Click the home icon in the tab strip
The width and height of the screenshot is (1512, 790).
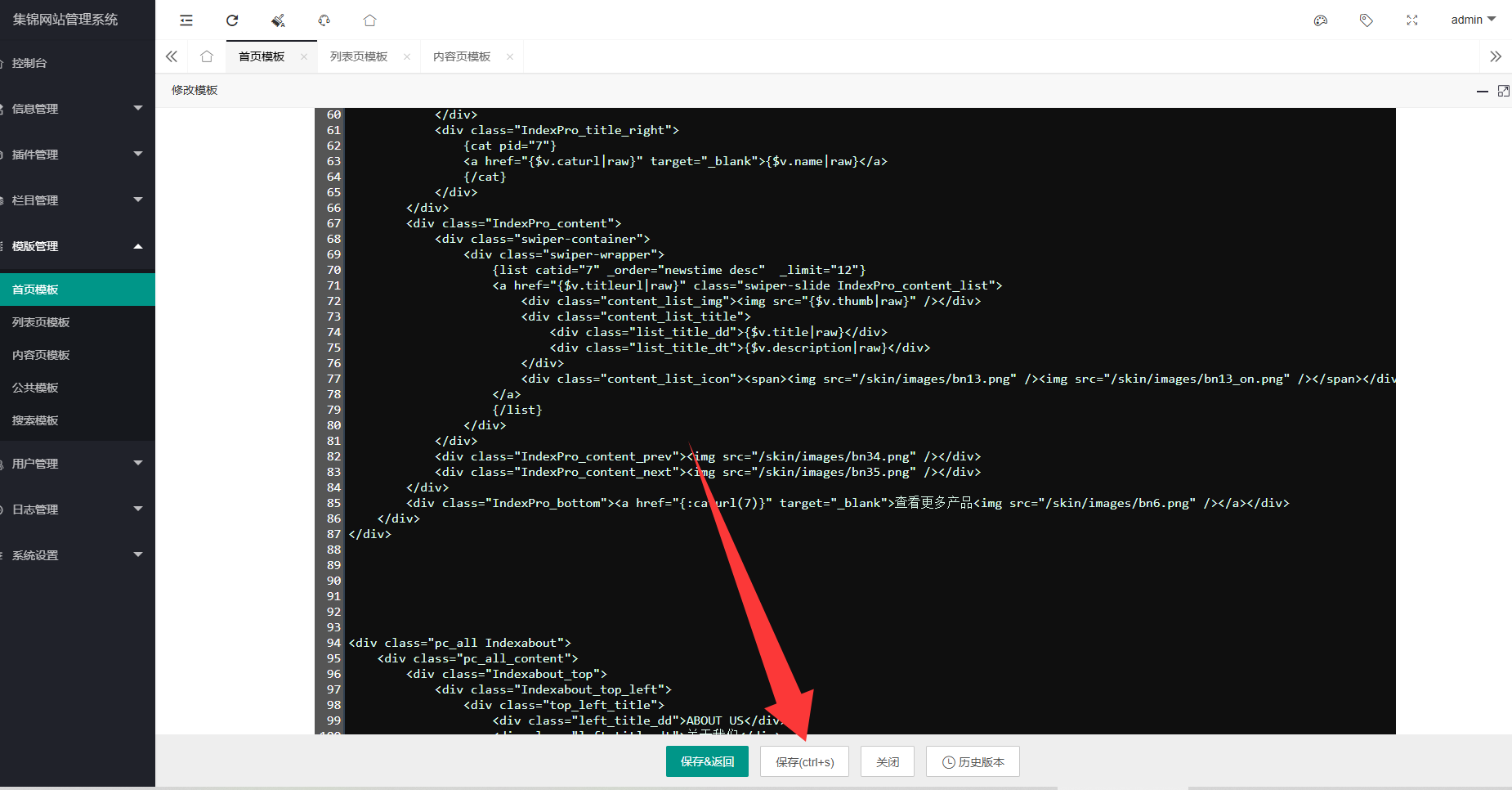click(x=207, y=56)
